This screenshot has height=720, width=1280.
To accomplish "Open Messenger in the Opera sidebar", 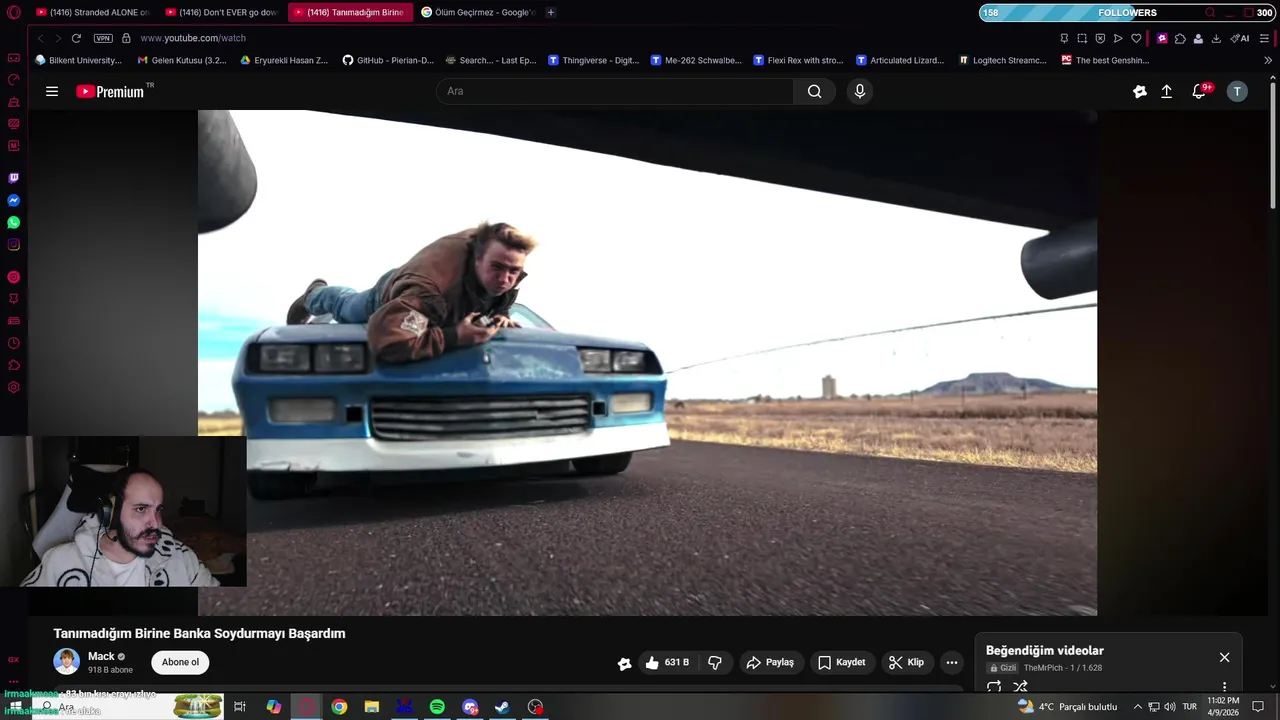I will click(x=13, y=200).
